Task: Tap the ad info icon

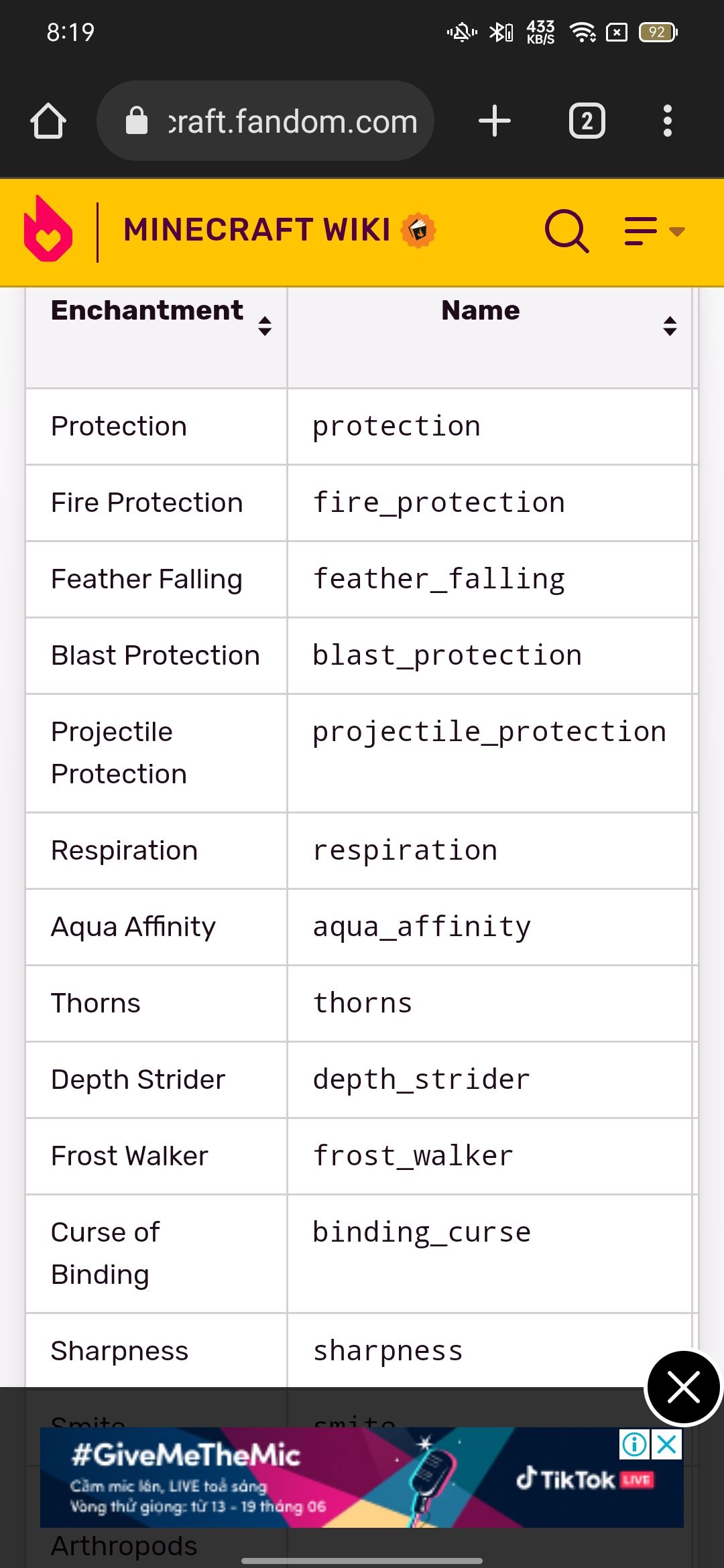Action: pyautogui.click(x=634, y=1444)
